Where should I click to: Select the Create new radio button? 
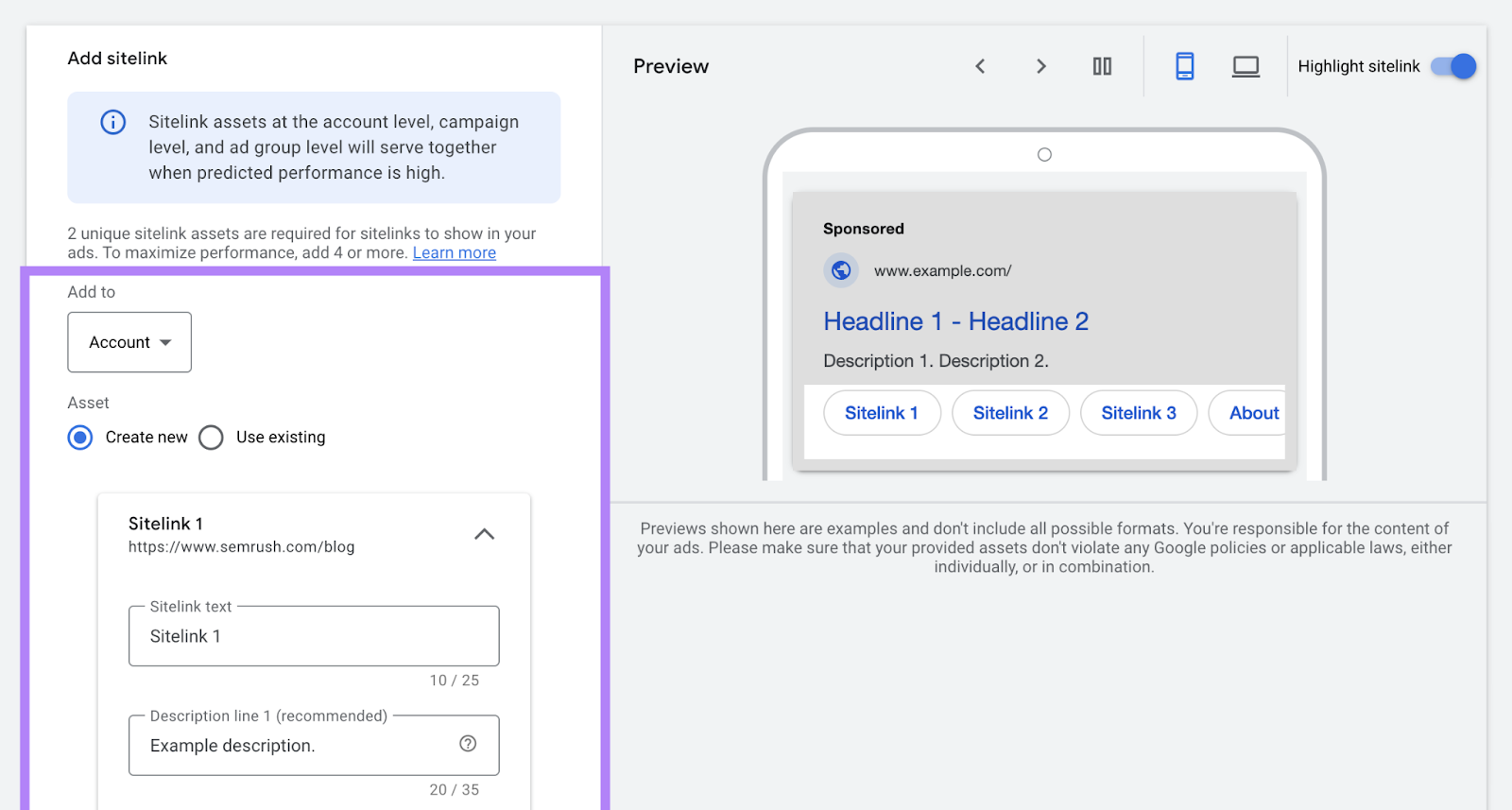(x=80, y=438)
